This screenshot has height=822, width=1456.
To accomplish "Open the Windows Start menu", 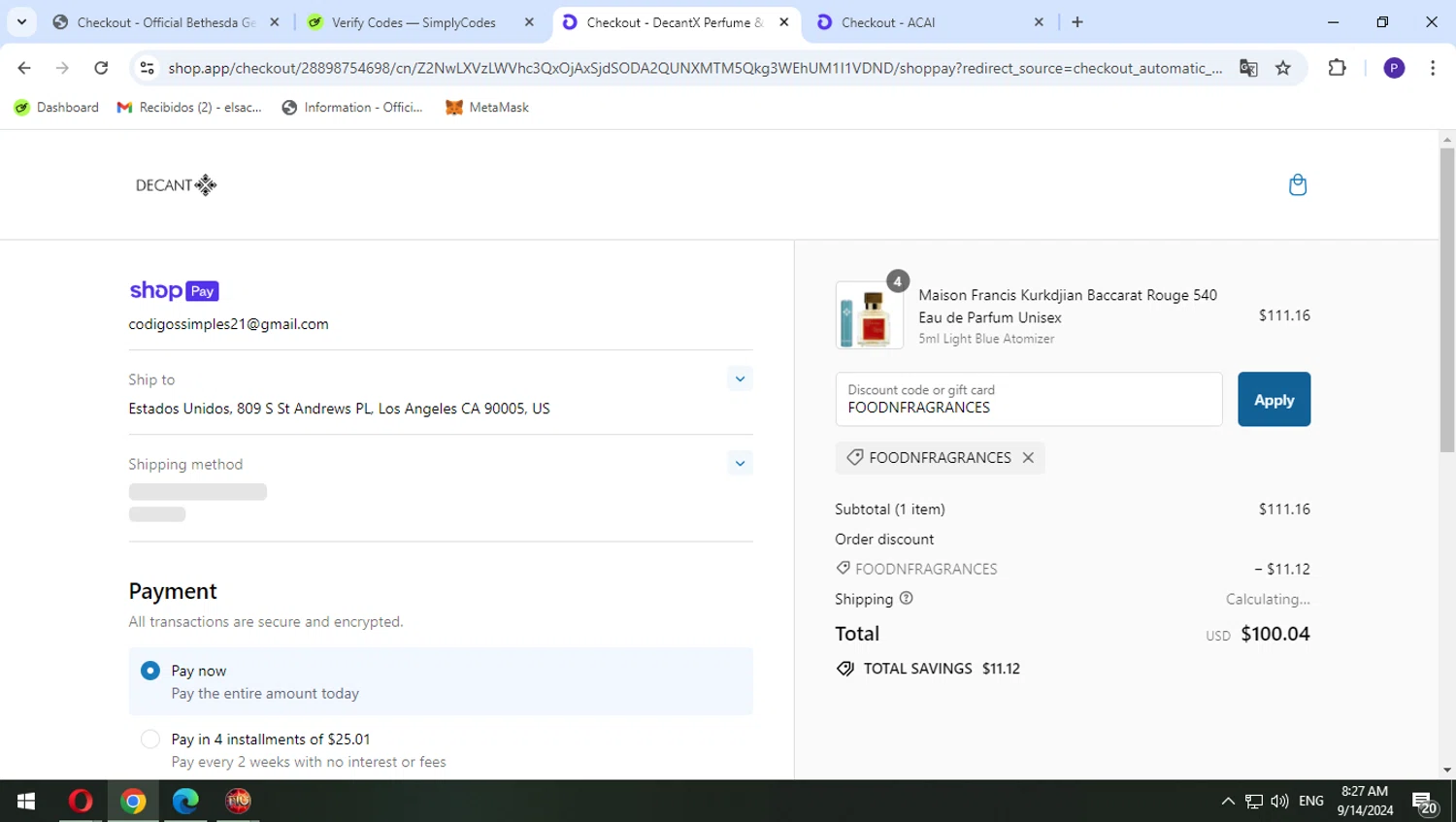I will (26, 801).
